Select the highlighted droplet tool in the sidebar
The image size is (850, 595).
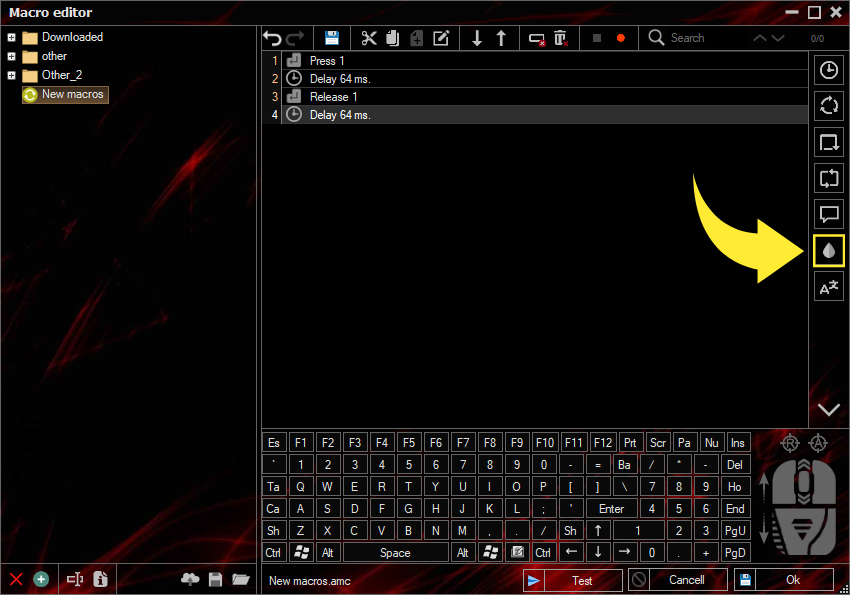pos(828,250)
